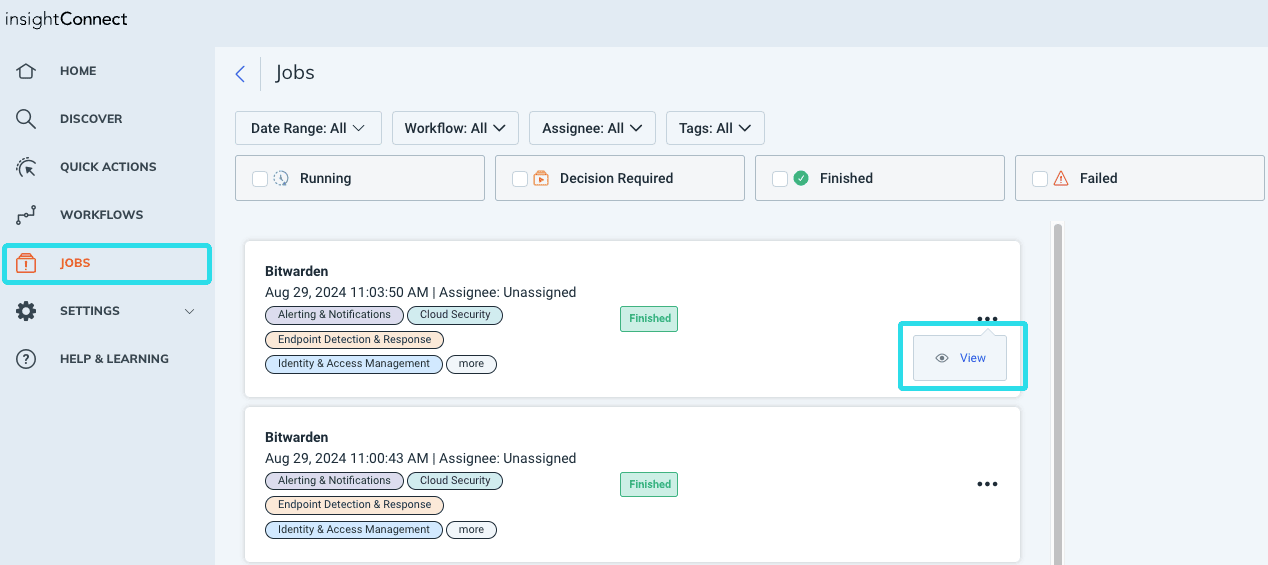
Task: Click Identity & Access Management tag on 11:00:43 job
Action: [x=353, y=530]
